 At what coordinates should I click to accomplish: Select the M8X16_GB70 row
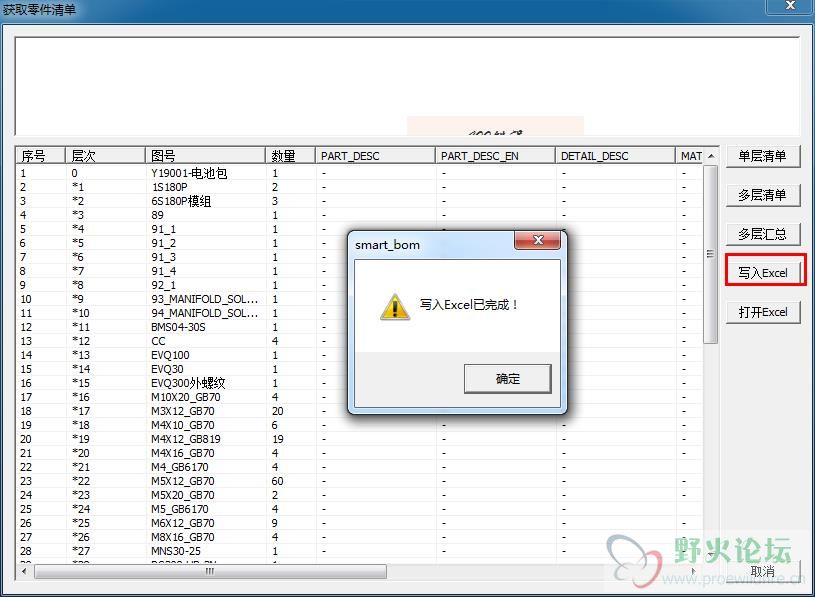pos(359,538)
